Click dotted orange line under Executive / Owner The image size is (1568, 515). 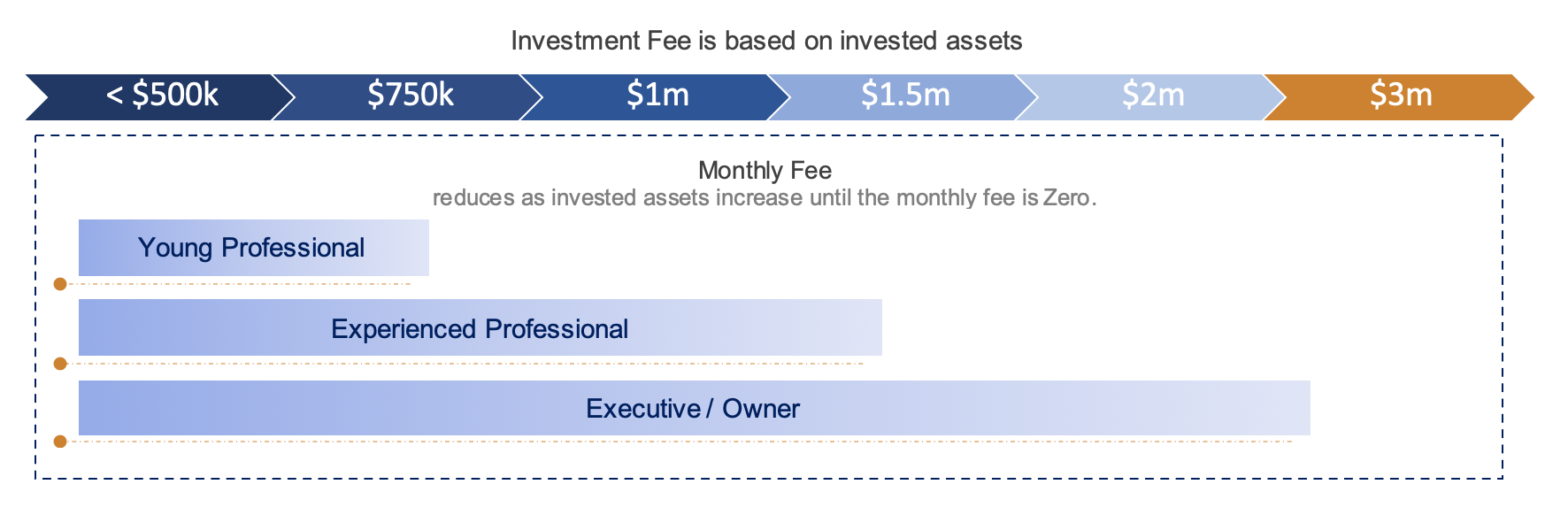(681, 442)
